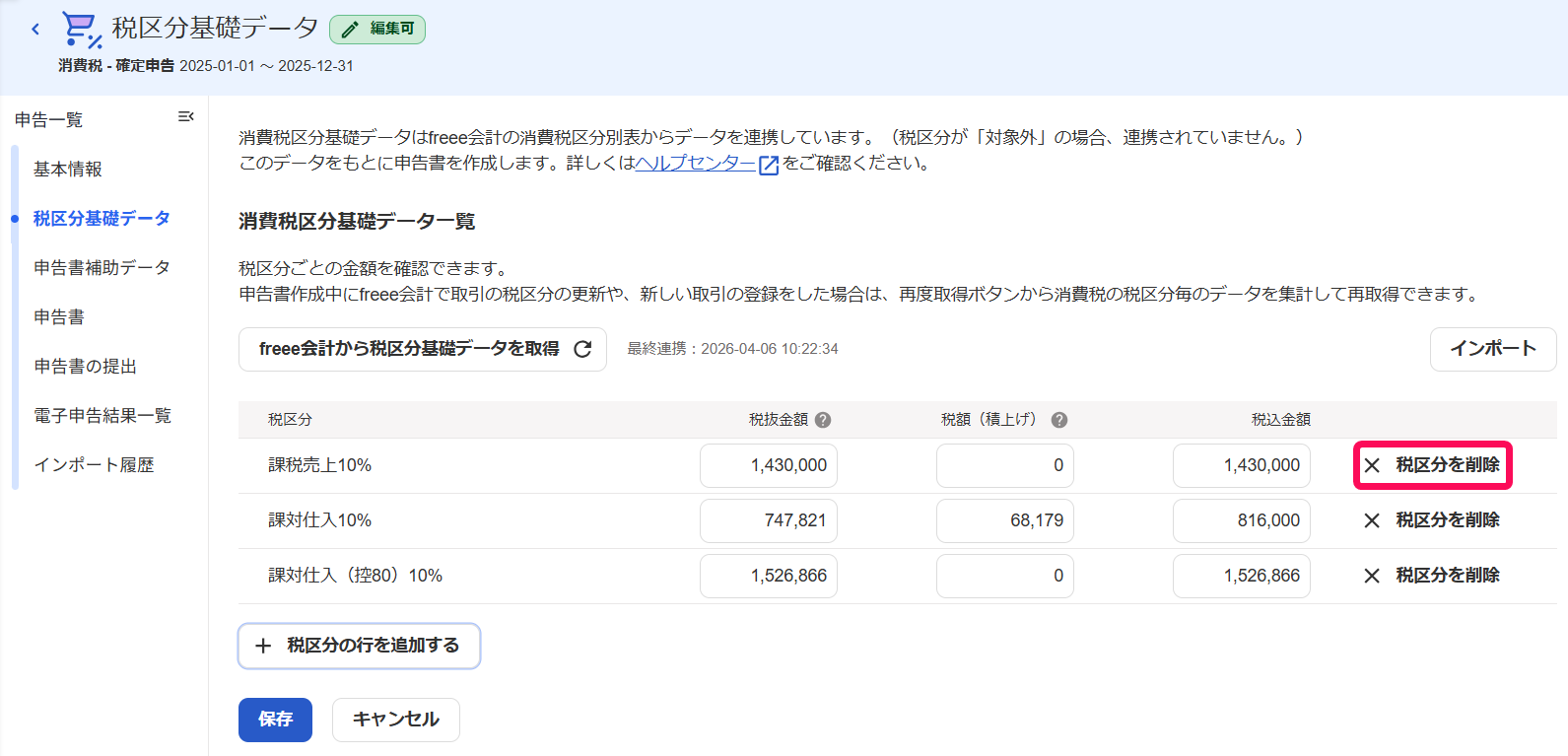
Task: Select 税区分基礎データ in the sidebar
Action: coord(102,219)
